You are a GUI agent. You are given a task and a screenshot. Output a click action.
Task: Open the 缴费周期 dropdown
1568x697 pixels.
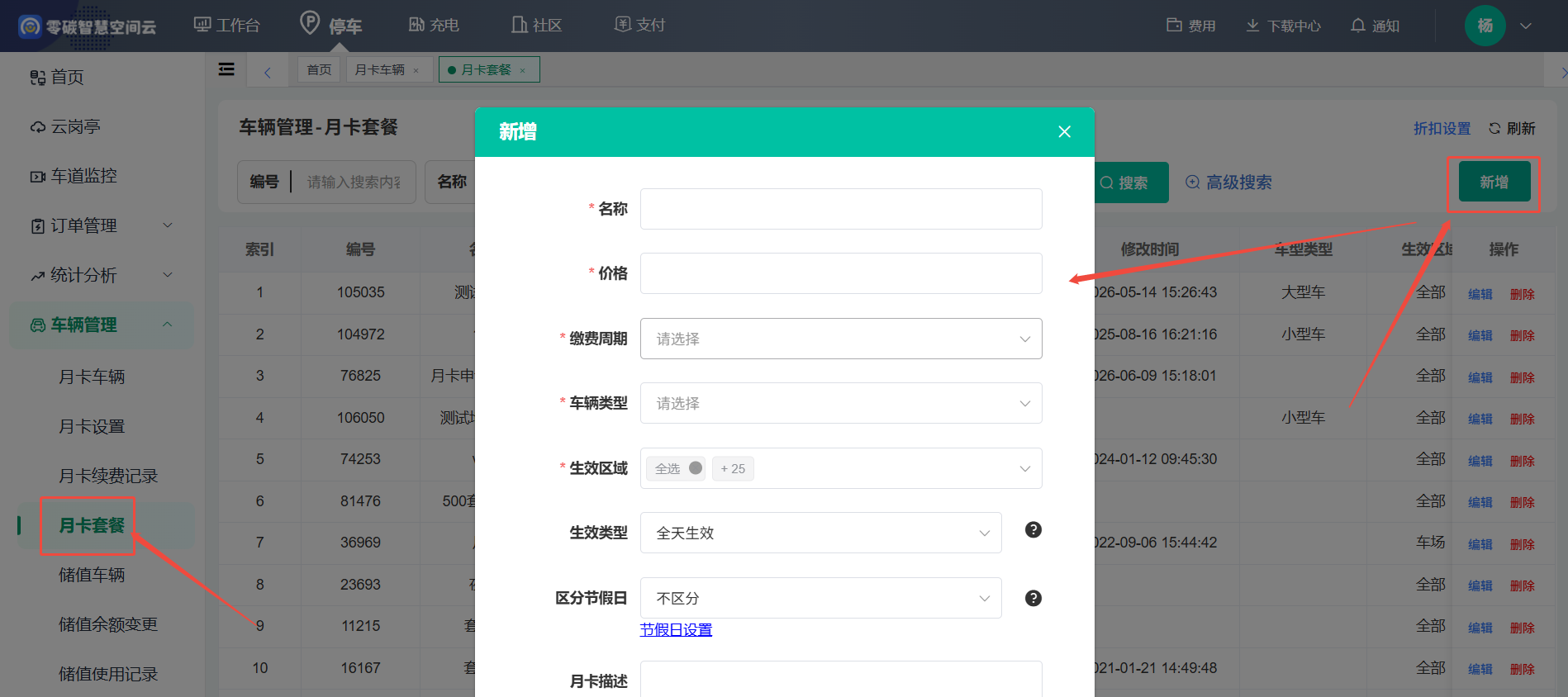coord(841,339)
